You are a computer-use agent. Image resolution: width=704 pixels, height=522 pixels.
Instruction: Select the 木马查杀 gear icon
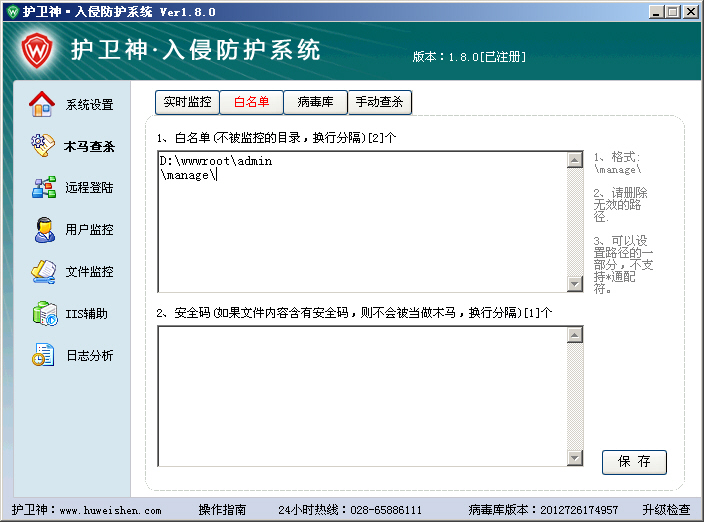pos(43,145)
